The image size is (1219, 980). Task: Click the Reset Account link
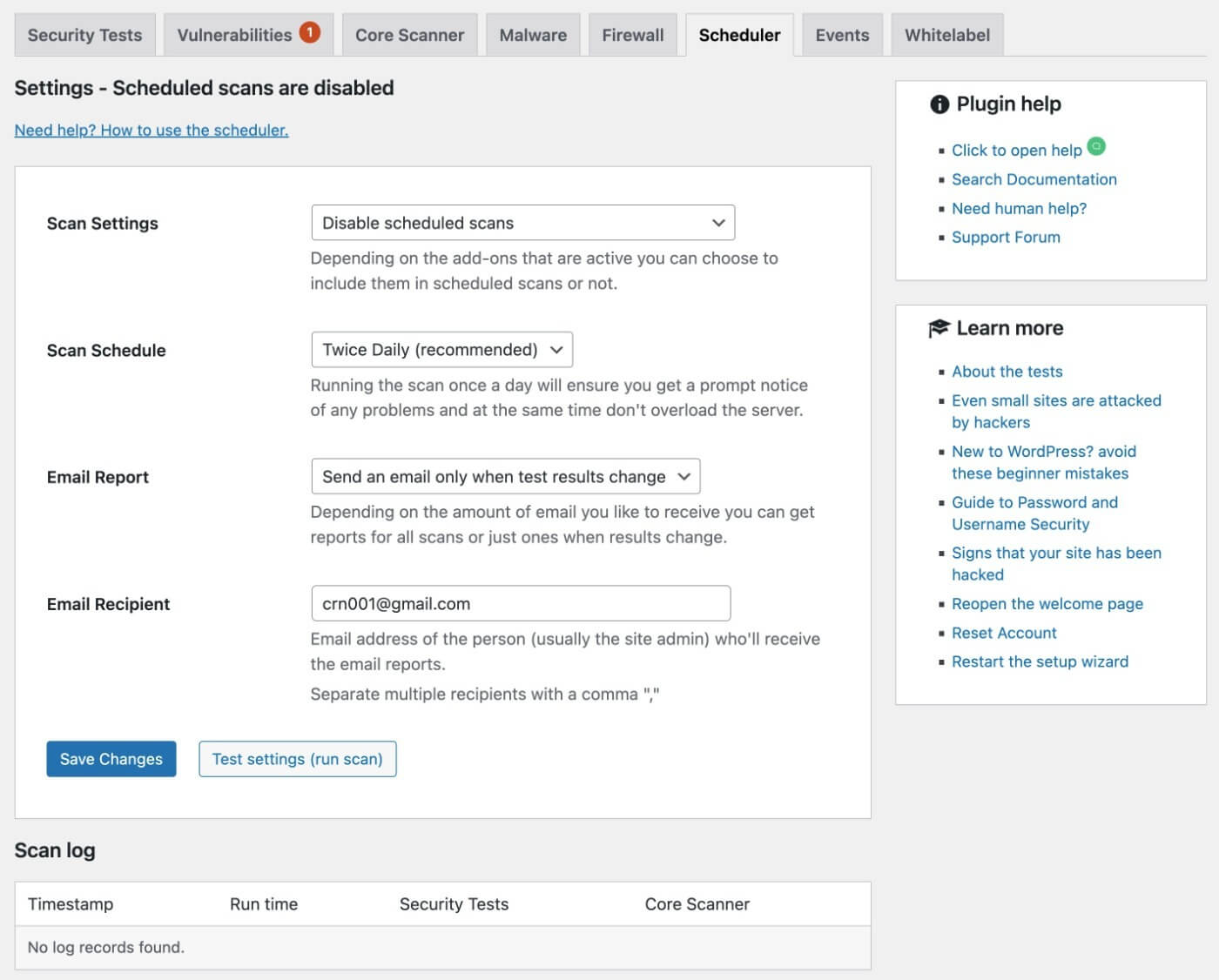[1004, 633]
